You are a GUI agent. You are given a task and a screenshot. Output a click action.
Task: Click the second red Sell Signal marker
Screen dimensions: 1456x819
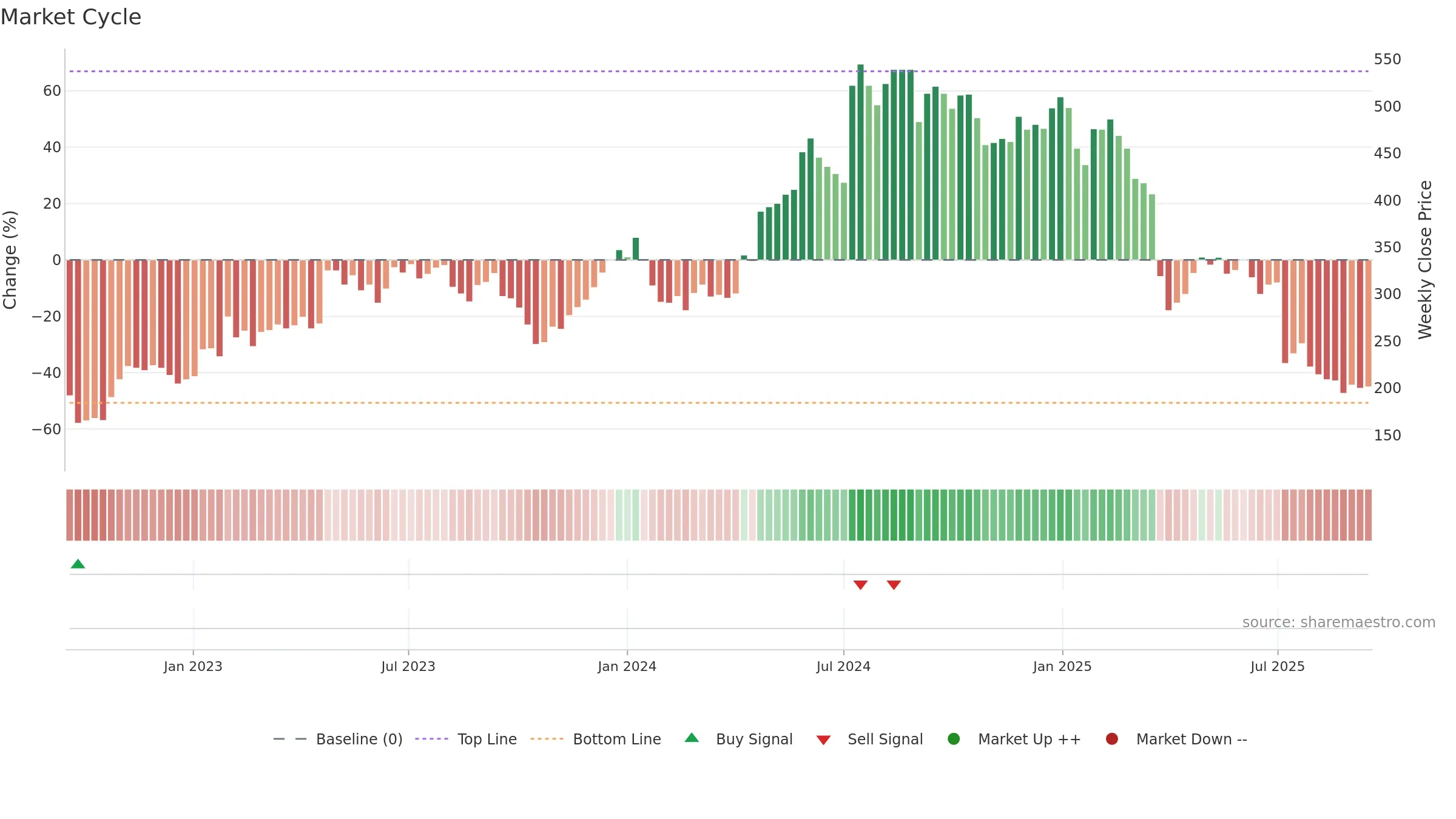click(x=894, y=585)
